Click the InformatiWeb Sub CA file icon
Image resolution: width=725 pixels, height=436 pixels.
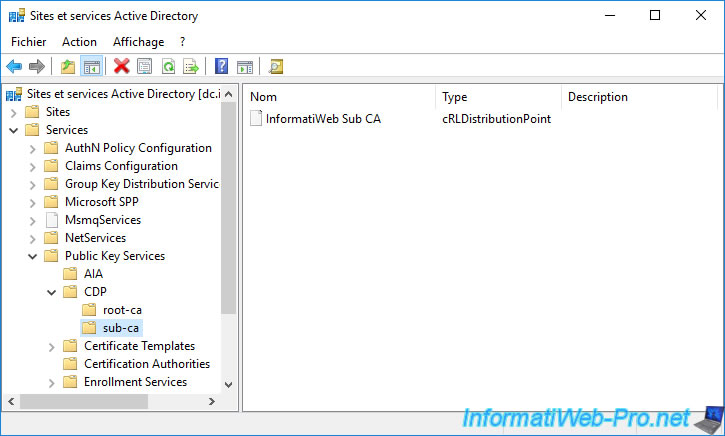[256, 118]
